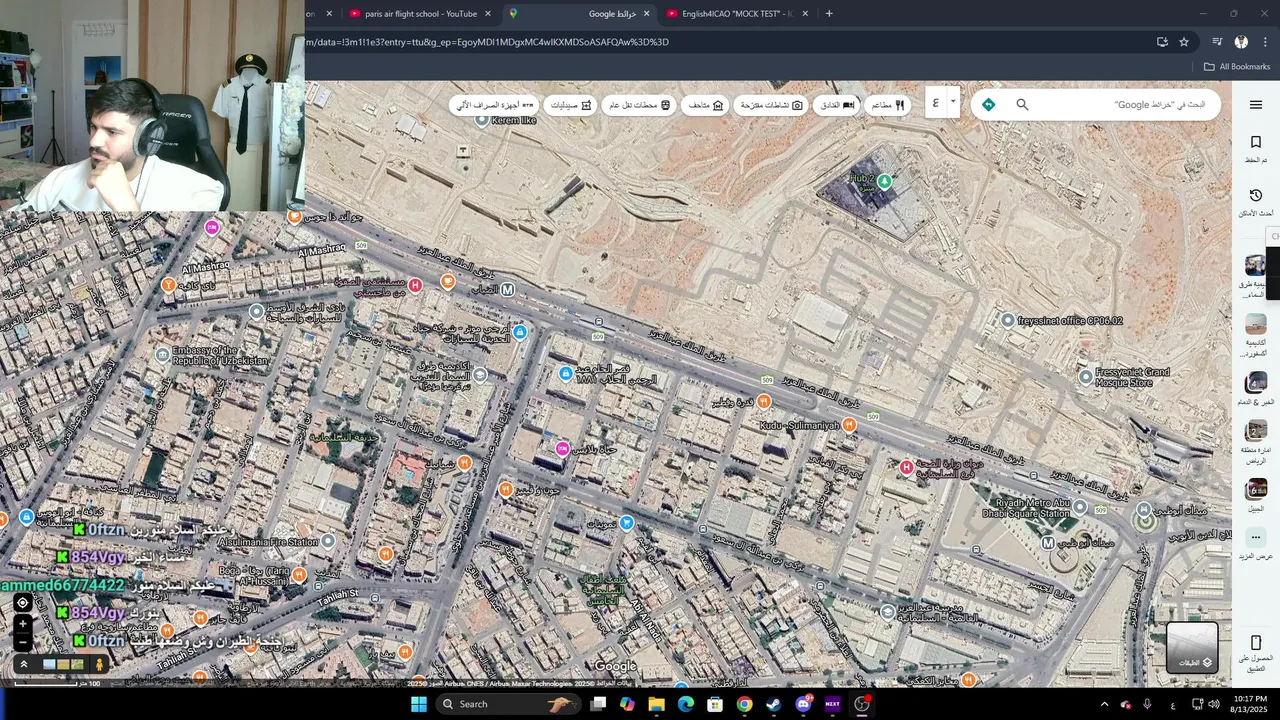
Task: Open the desert academy thumbnail in sidebar
Action: click(1256, 324)
